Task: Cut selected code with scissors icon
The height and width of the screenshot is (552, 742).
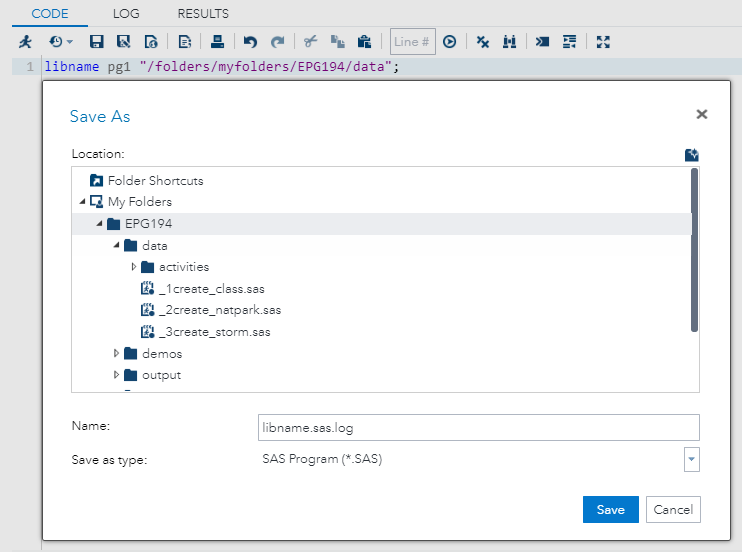Action: click(x=310, y=42)
